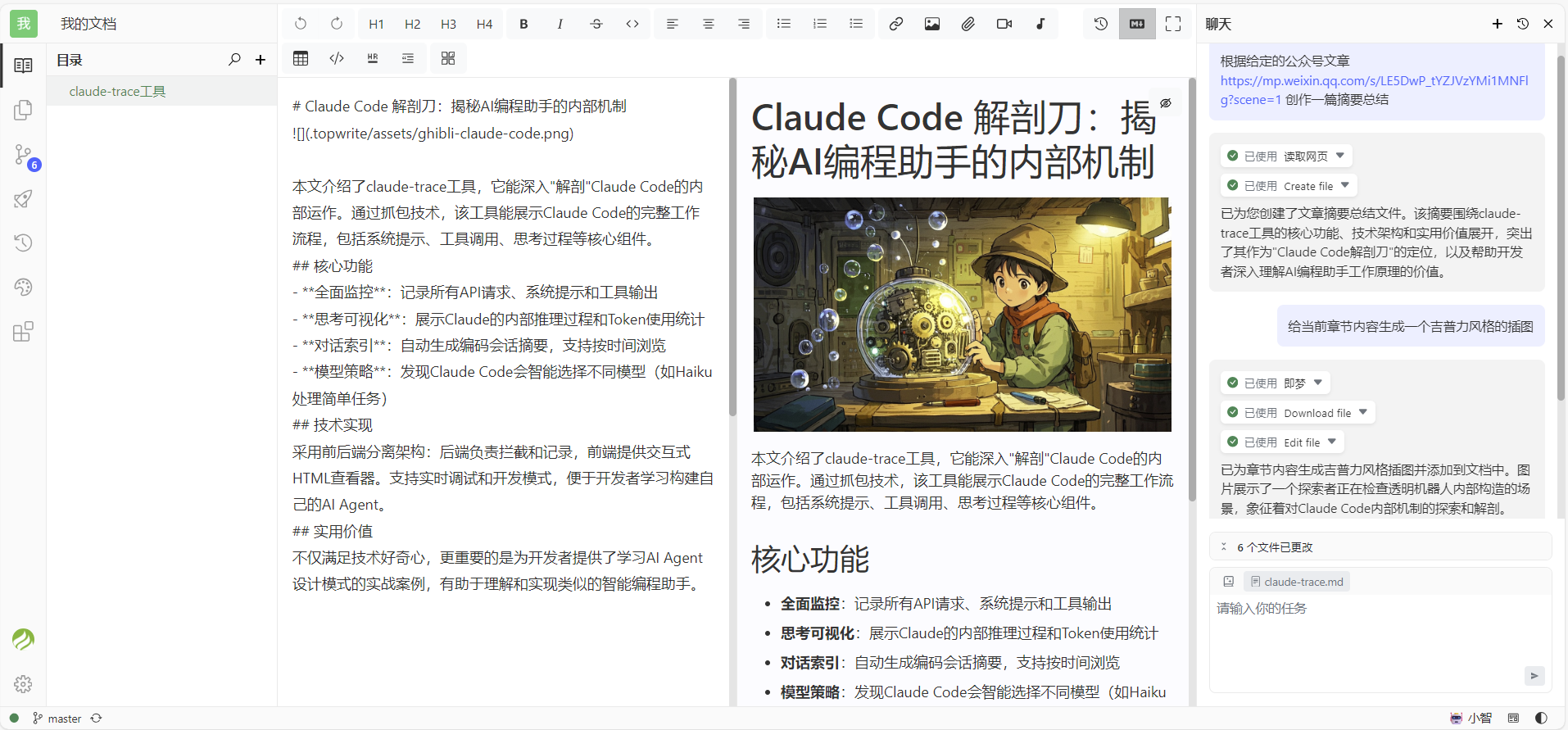Toggle dark/light theme in status bar
1568x730 pixels.
(1541, 718)
